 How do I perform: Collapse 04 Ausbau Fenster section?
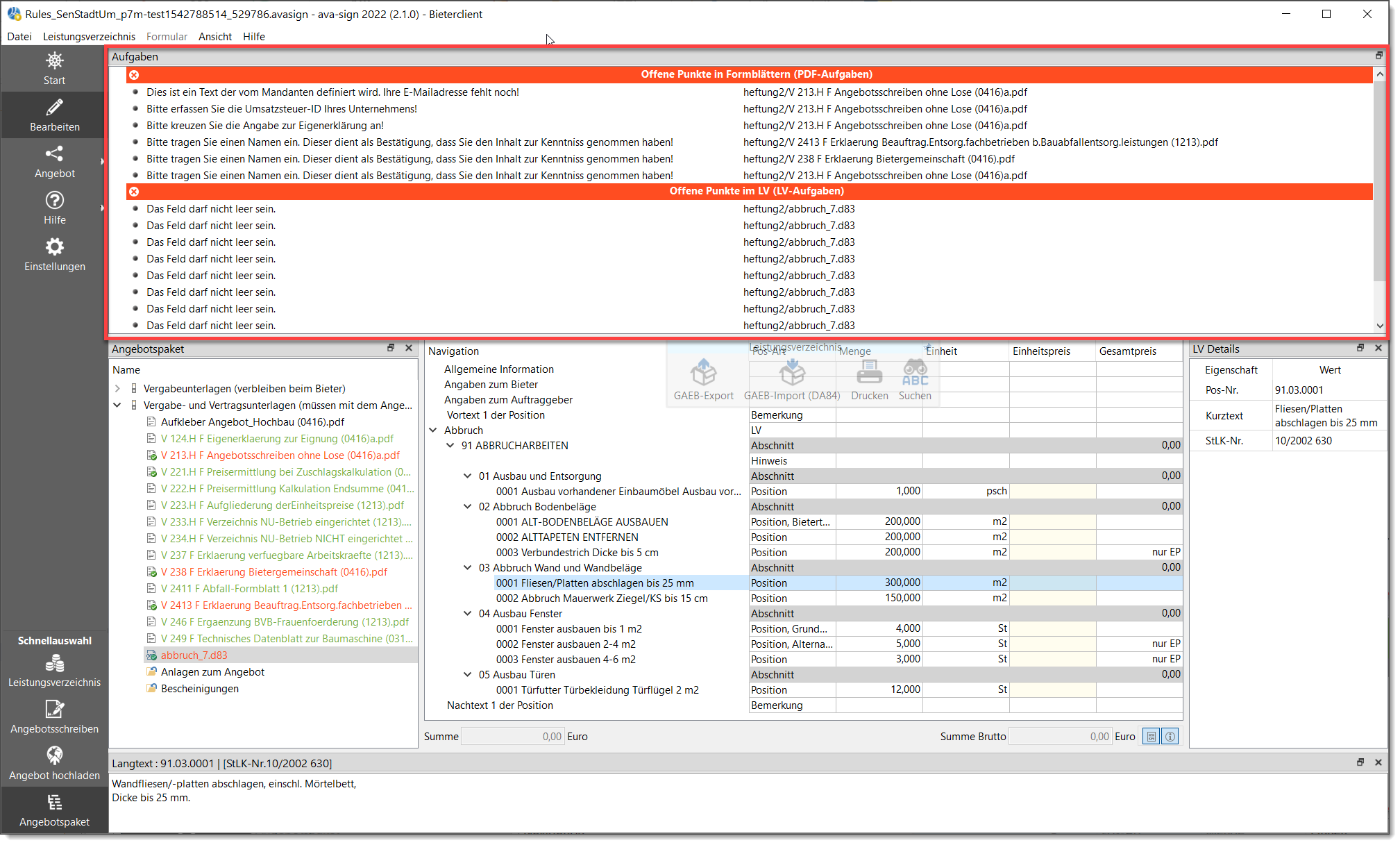click(x=468, y=614)
